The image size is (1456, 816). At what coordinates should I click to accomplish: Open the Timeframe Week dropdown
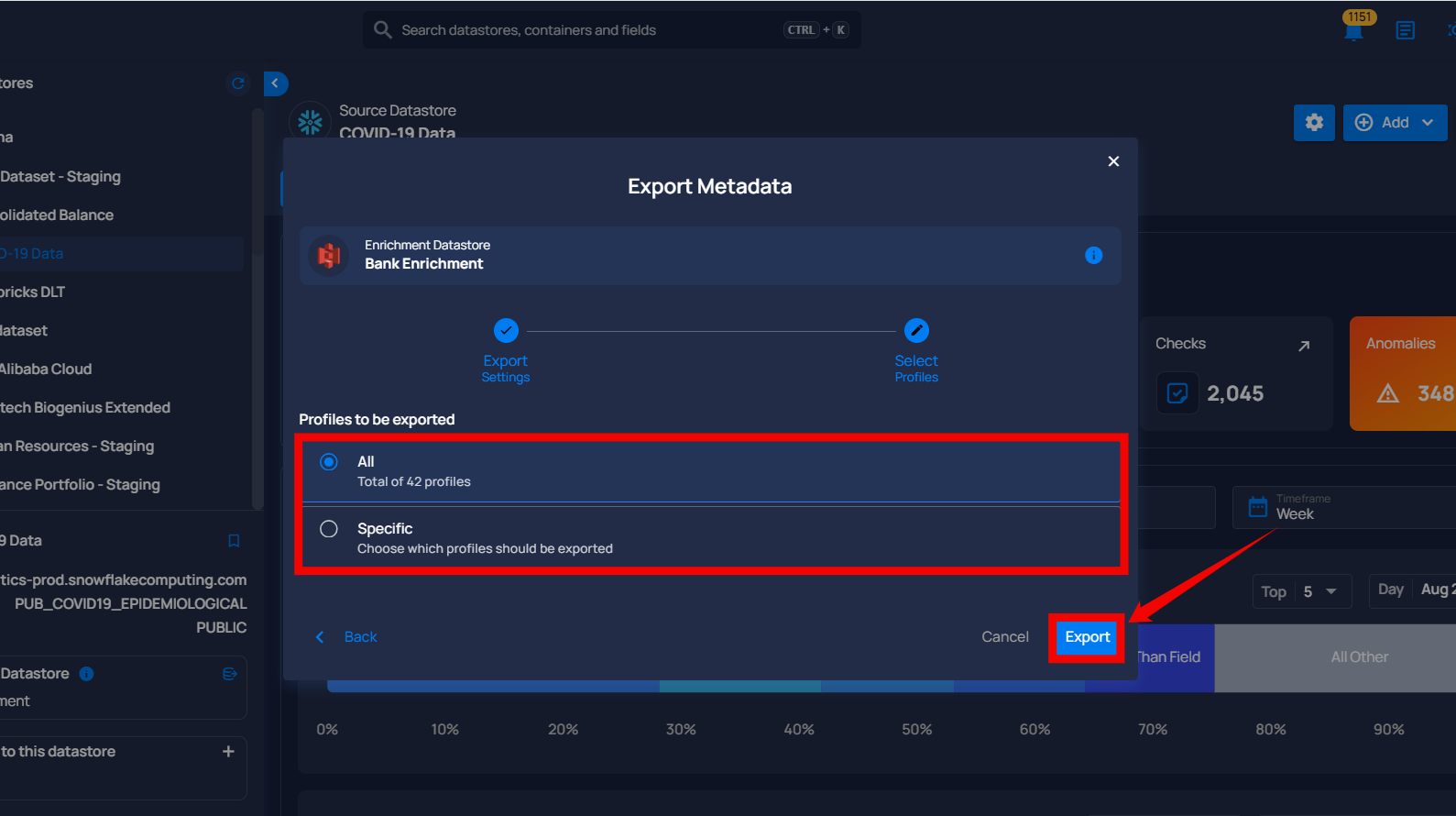[x=1344, y=507]
